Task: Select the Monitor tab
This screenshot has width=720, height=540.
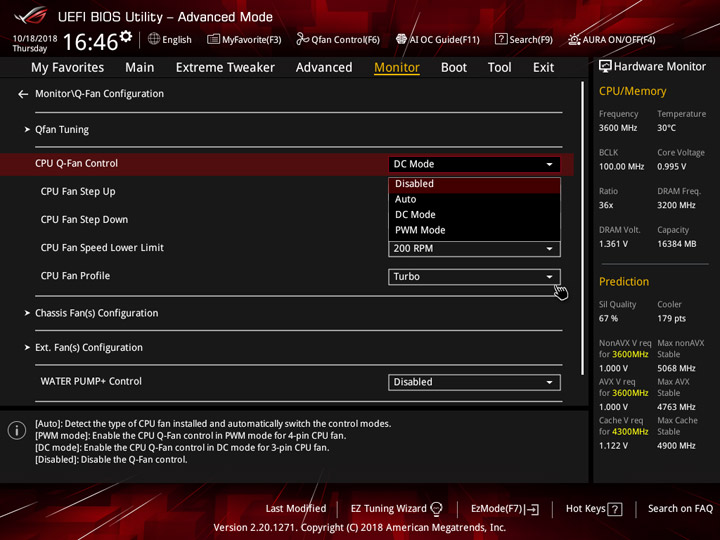Action: point(397,68)
